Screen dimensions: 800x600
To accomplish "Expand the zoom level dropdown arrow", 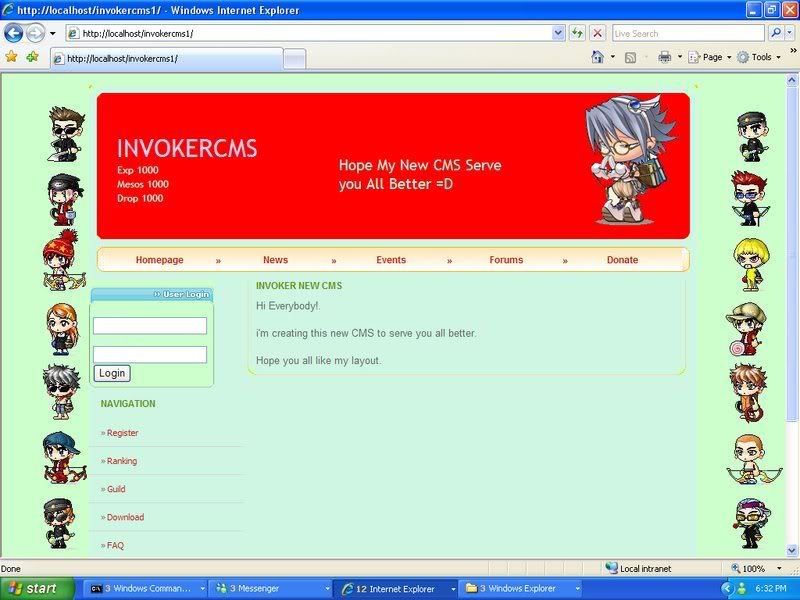I will (779, 568).
